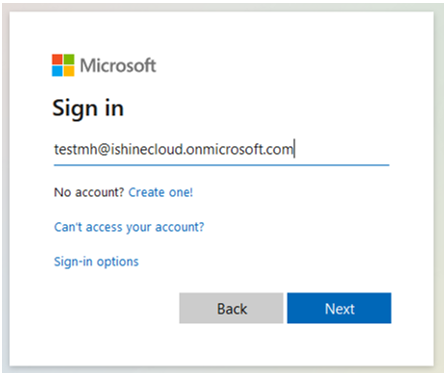Click empty space right of the email text
445x373 pixels.
343,149
